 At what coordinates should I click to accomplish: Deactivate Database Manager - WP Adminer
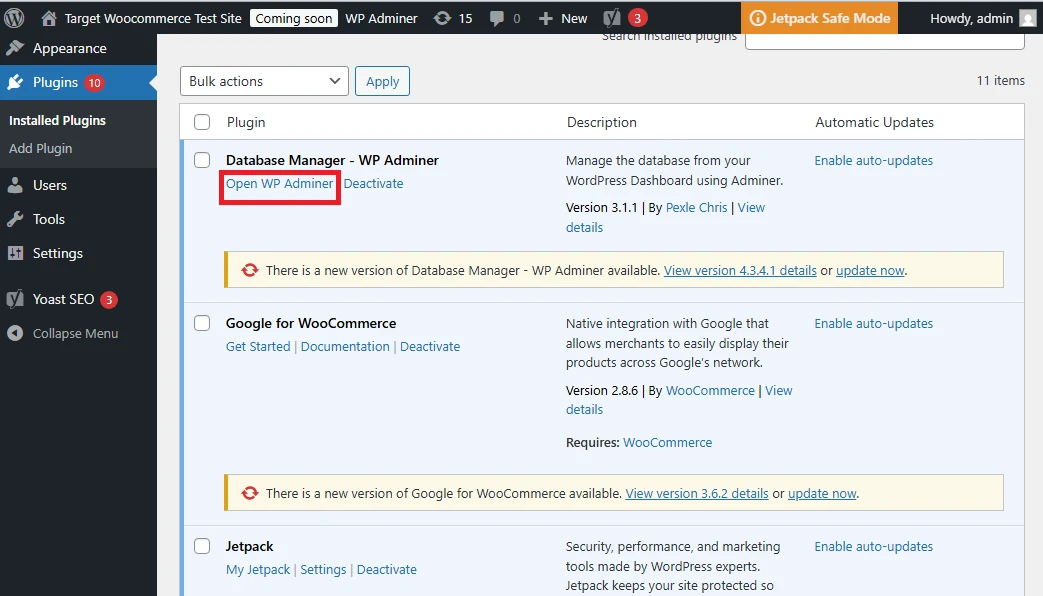point(373,184)
